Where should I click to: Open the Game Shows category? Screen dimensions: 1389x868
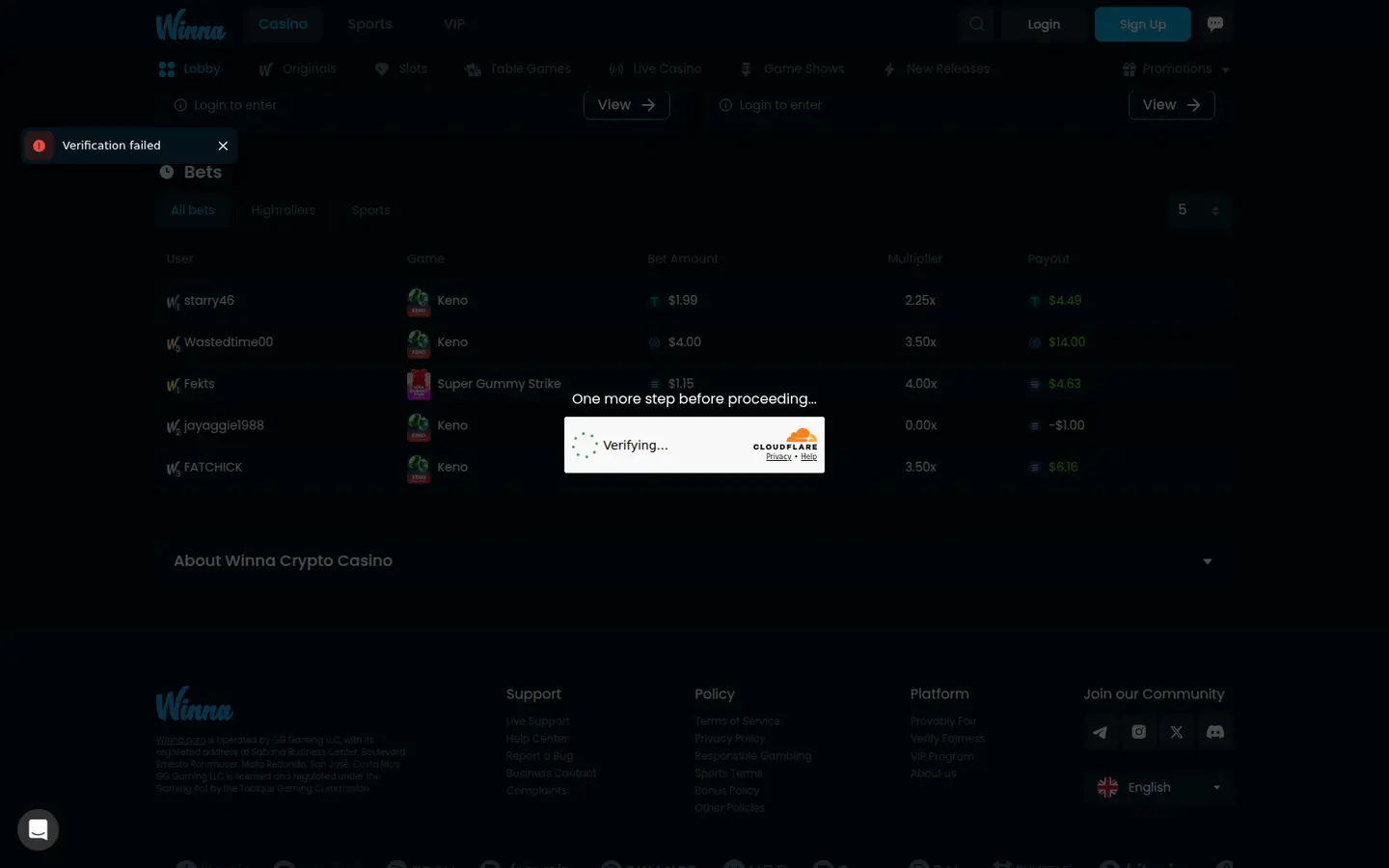pos(792,68)
